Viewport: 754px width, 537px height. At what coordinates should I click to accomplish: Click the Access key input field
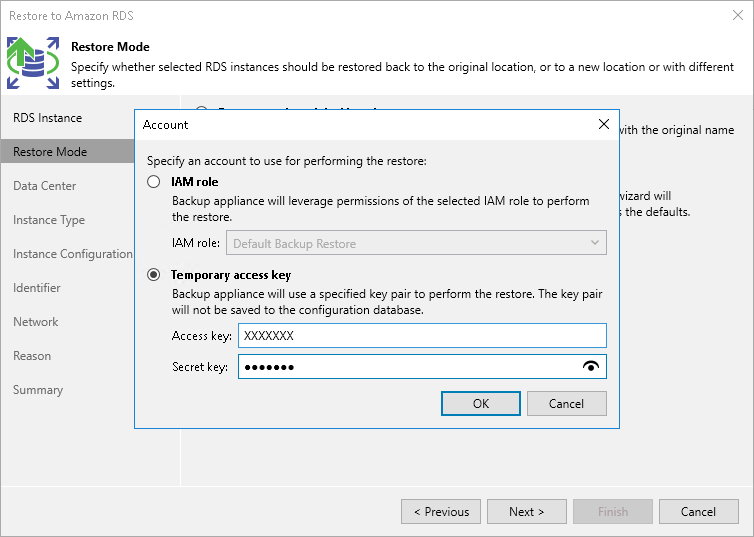coord(422,336)
